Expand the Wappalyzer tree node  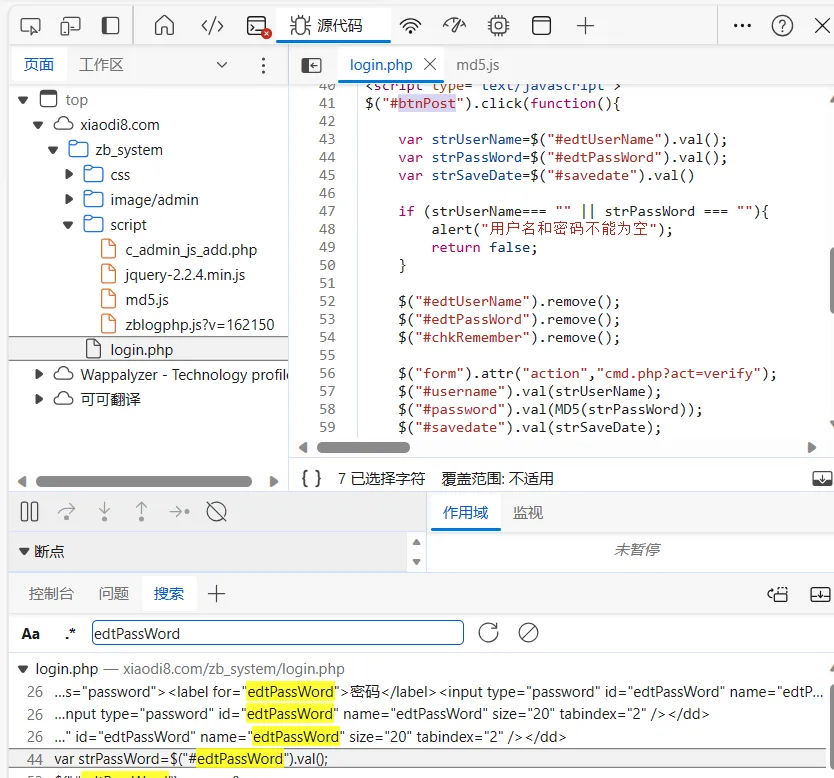[39, 374]
